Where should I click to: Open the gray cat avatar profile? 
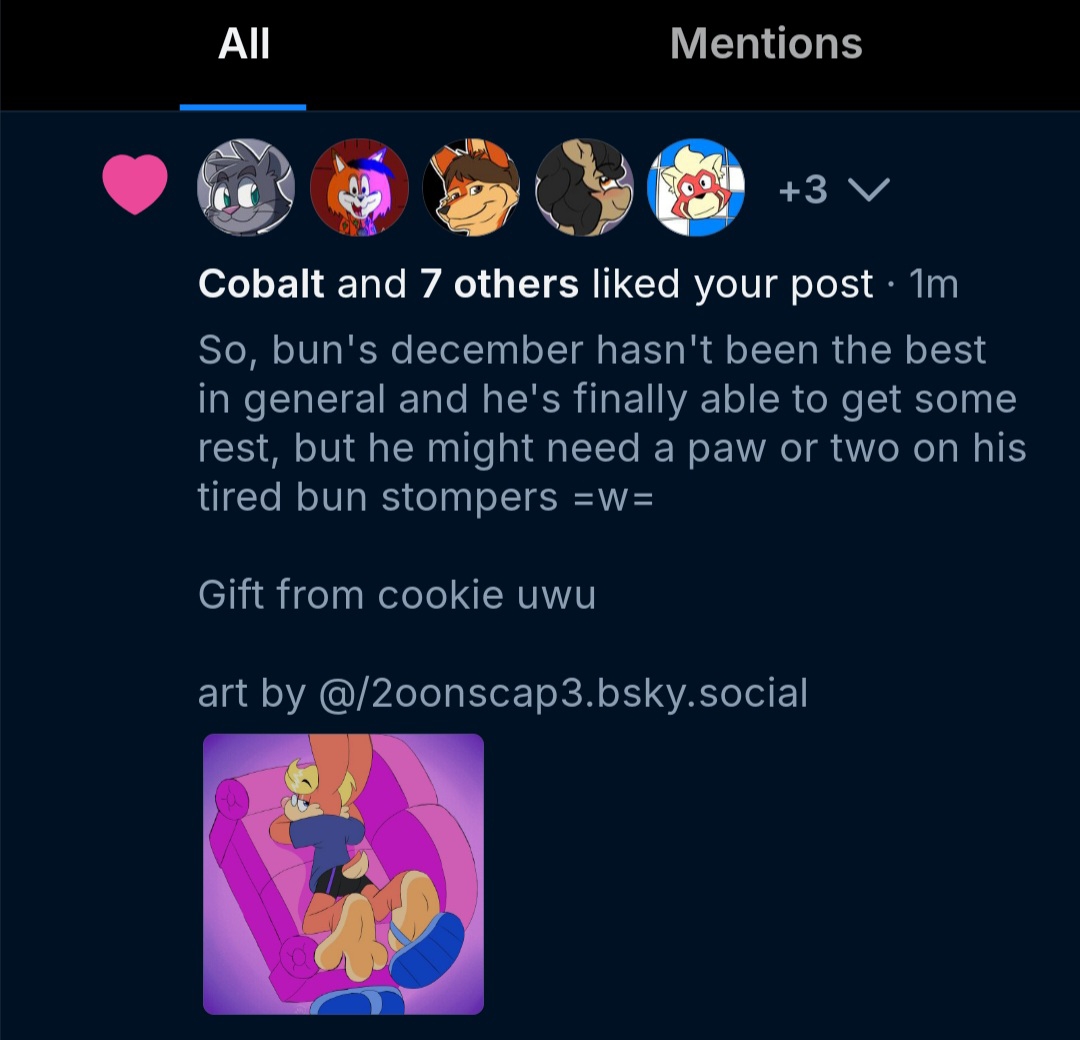point(247,187)
